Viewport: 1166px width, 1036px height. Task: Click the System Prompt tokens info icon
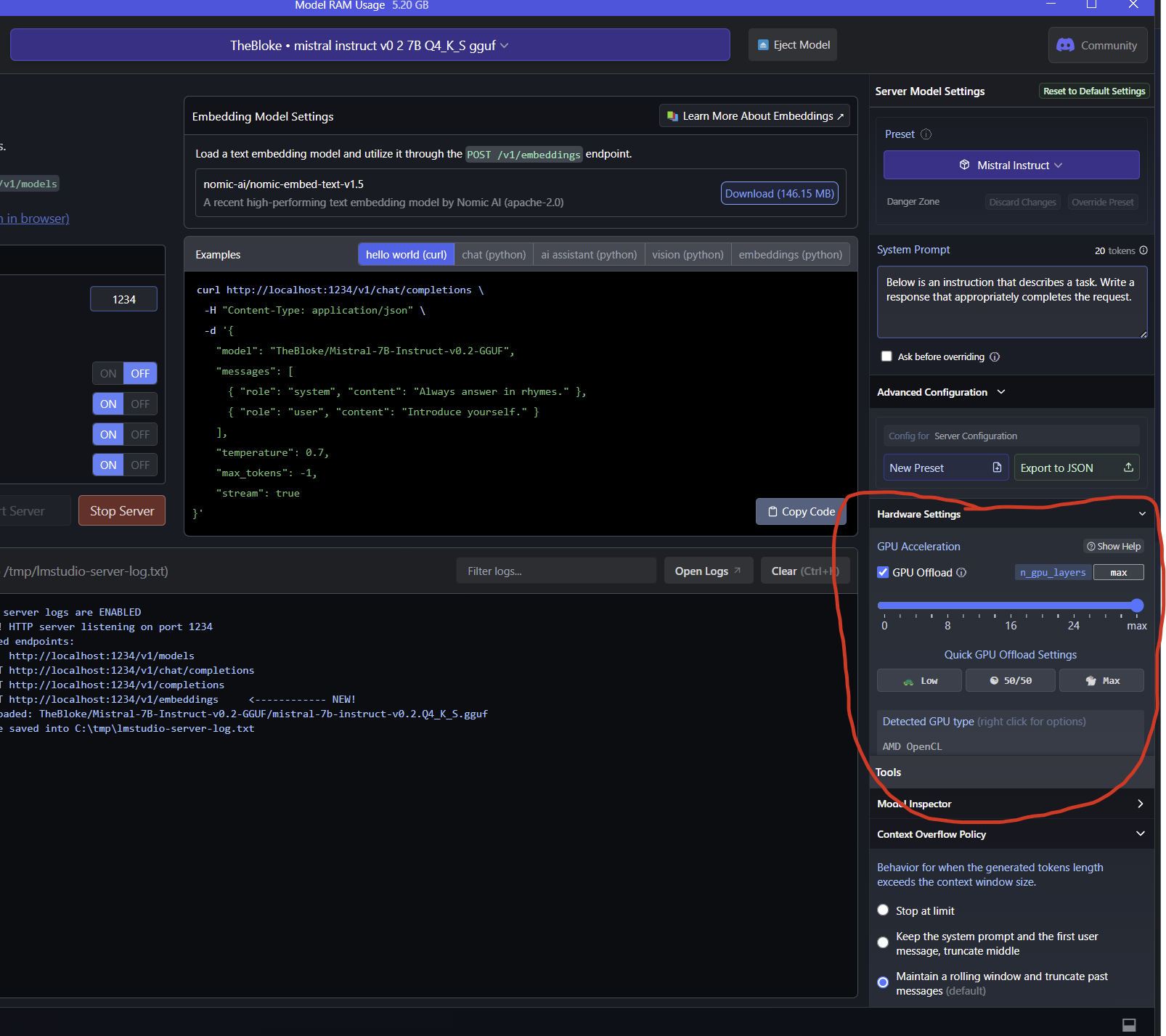(x=1143, y=250)
